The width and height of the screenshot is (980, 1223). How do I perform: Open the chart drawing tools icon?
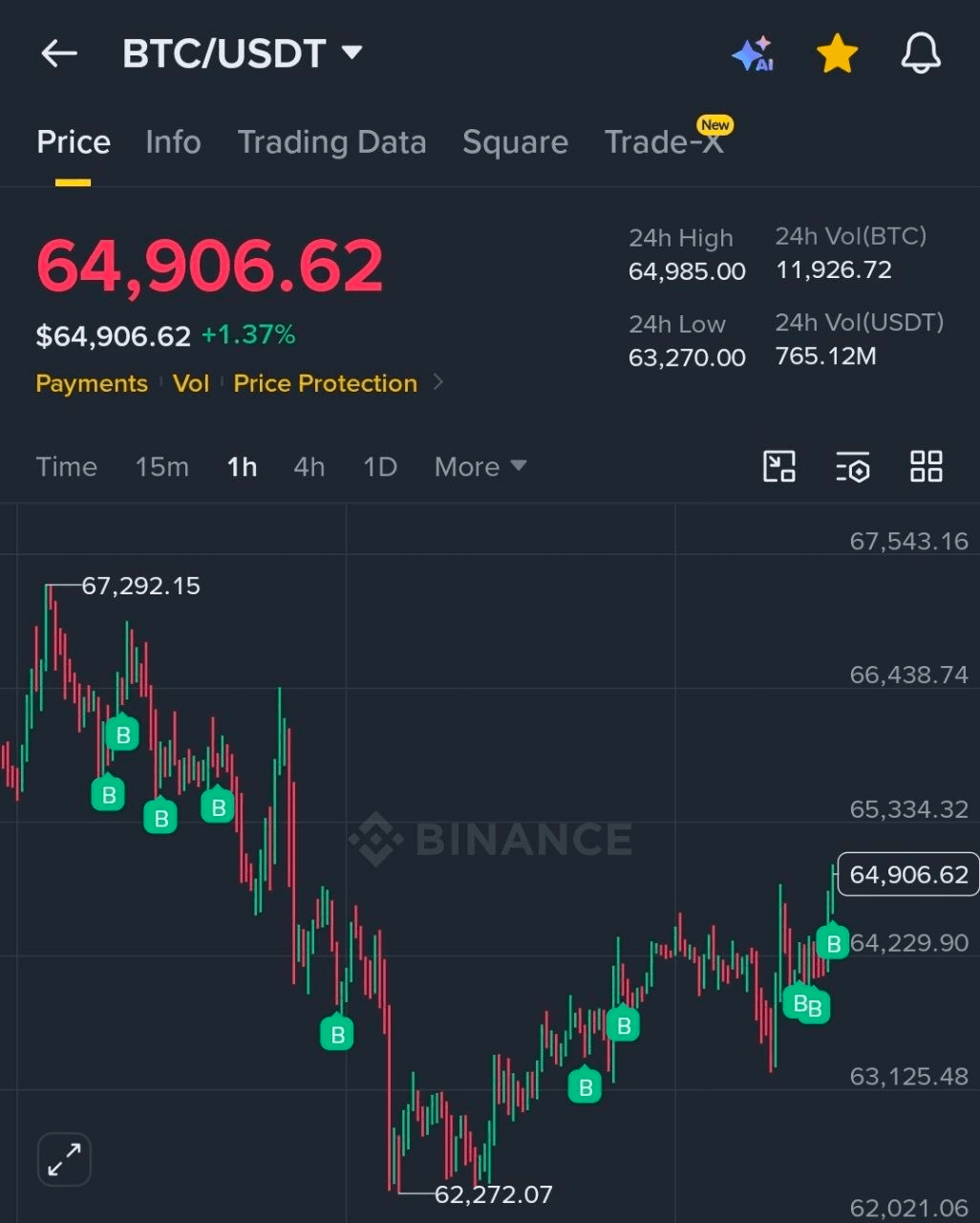(x=779, y=466)
